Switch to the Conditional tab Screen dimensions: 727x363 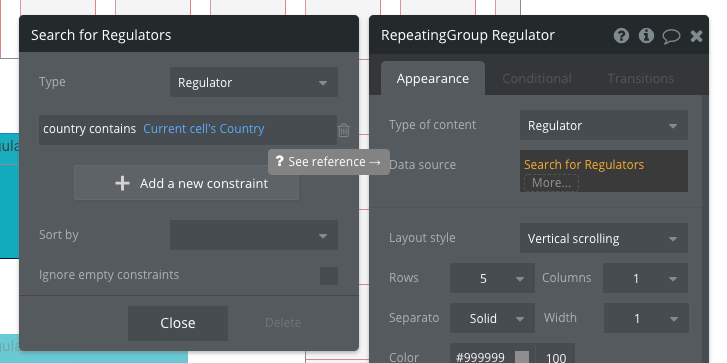pyautogui.click(x=536, y=78)
